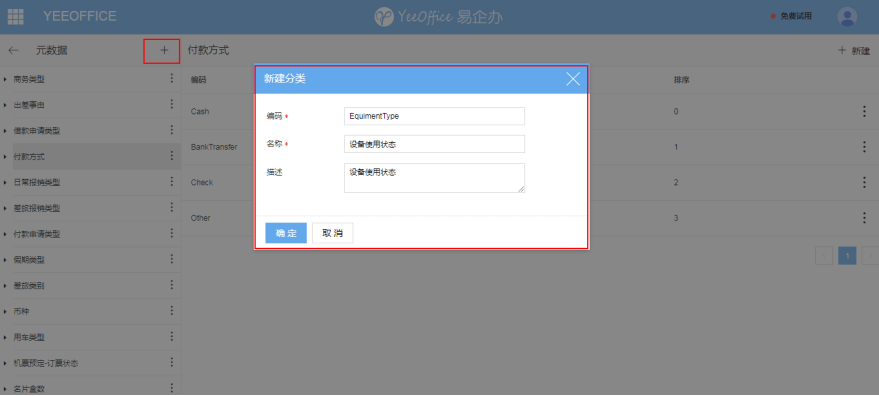
Task: Select 名片盒数 in the sidebar
Action: tap(29, 389)
